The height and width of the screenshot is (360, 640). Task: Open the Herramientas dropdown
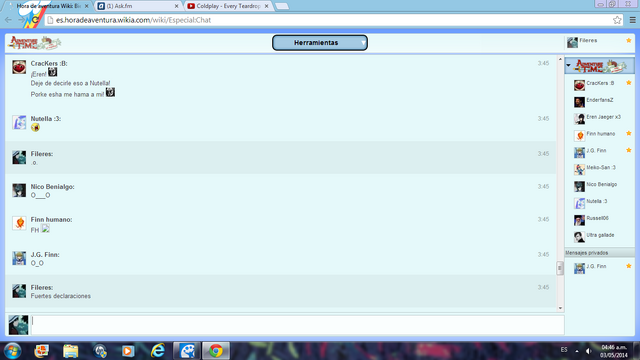click(320, 43)
